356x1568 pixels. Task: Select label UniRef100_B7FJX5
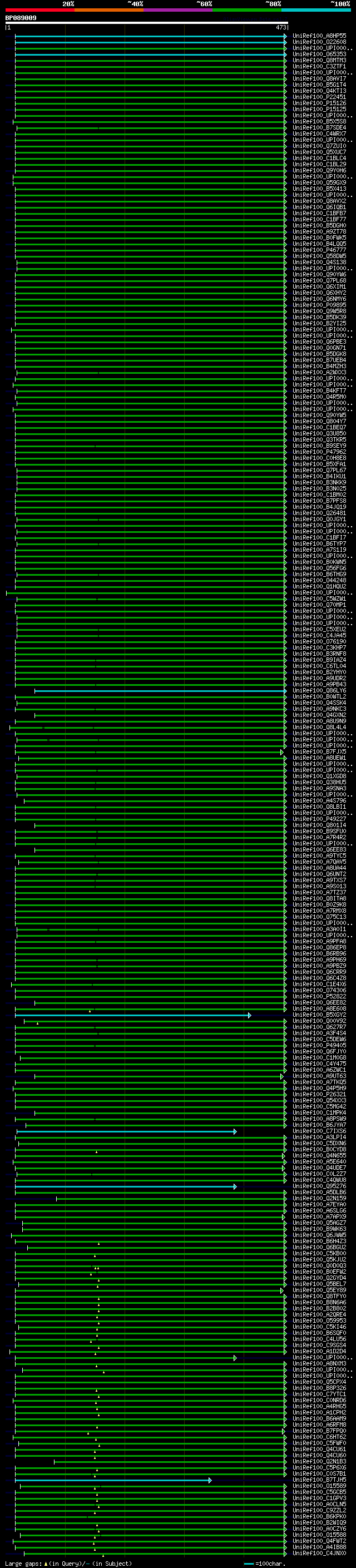click(319, 752)
